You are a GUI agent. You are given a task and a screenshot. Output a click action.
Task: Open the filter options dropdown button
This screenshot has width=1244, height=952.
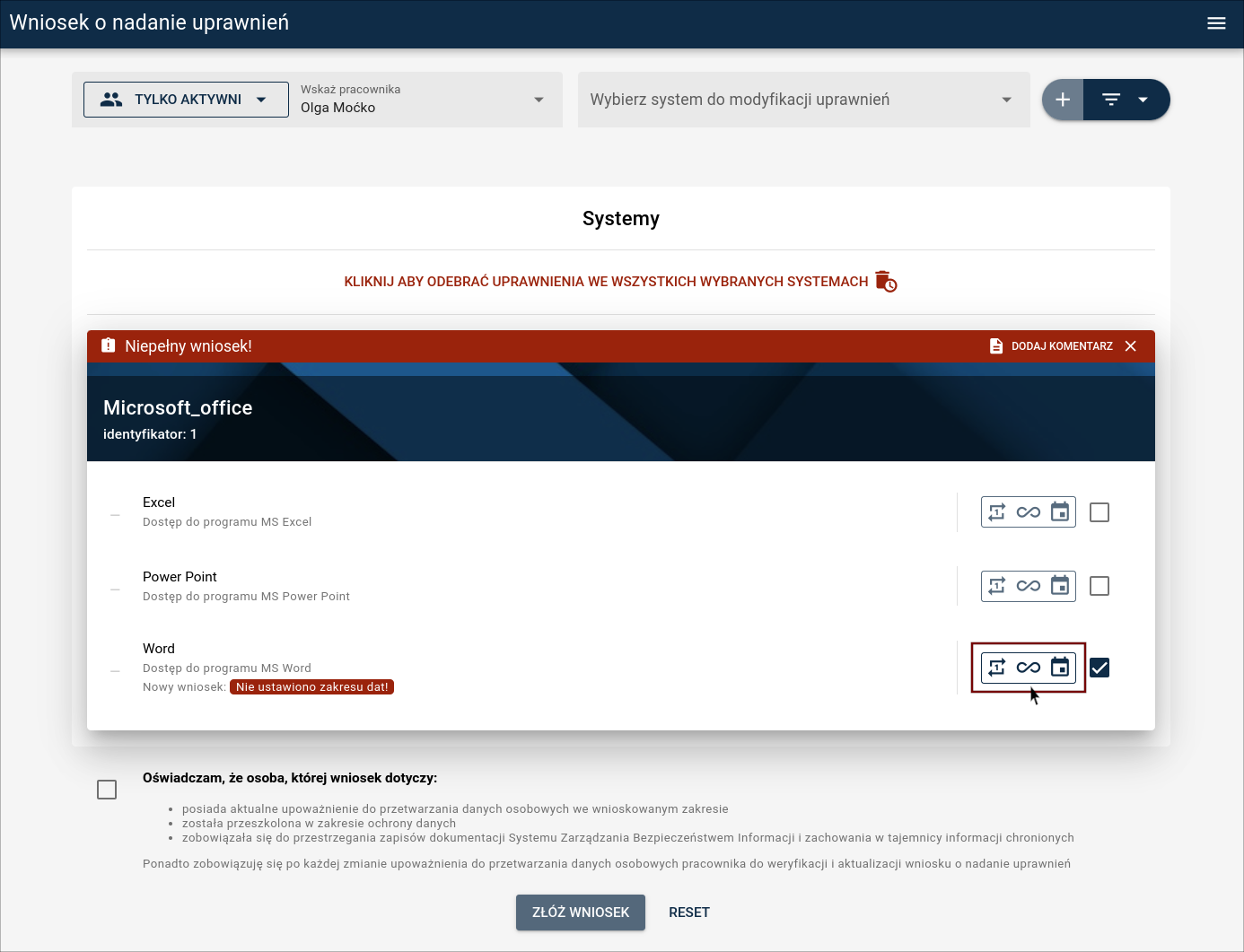[x=1126, y=100]
